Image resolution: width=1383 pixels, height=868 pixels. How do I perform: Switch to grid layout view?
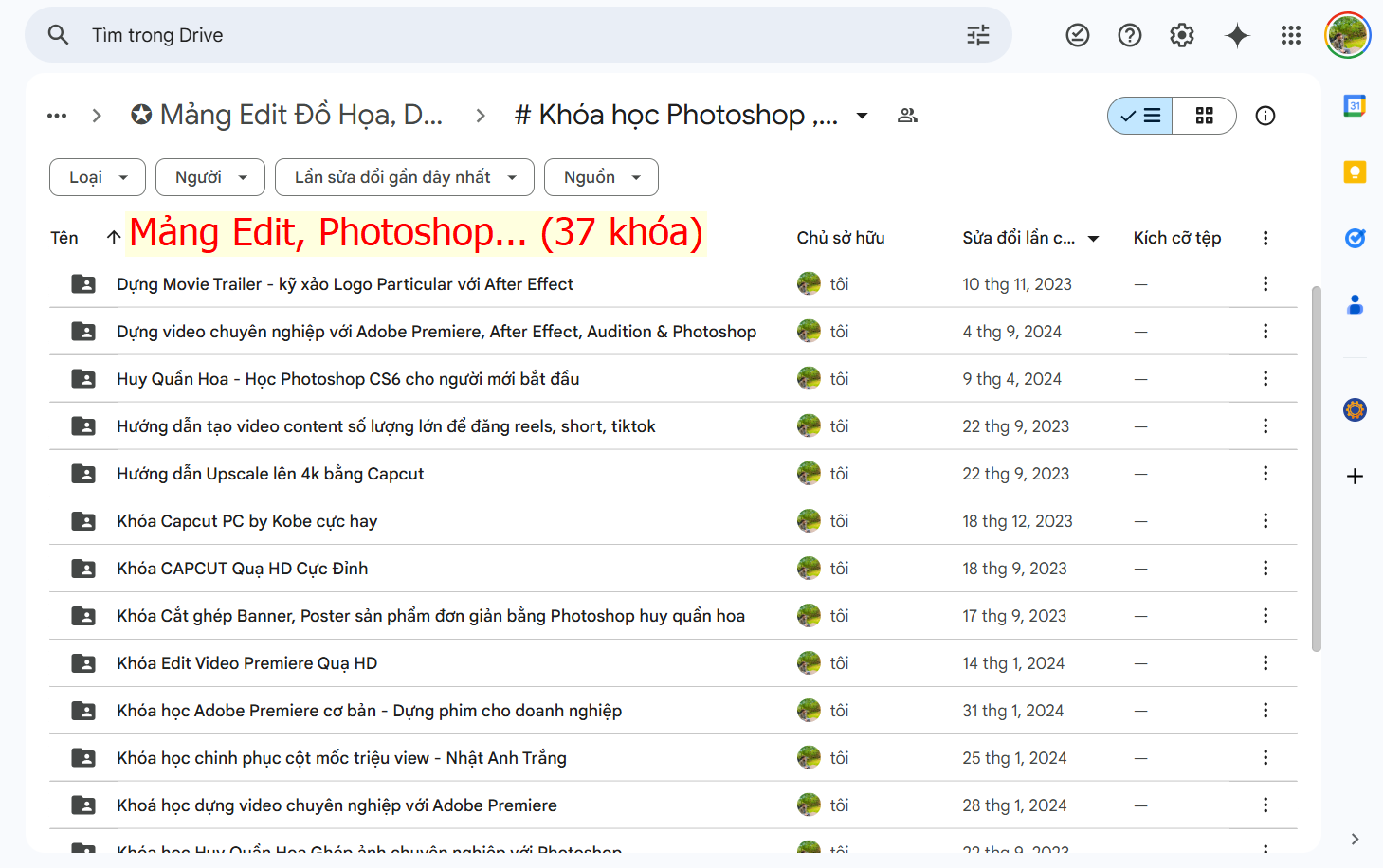1205,116
